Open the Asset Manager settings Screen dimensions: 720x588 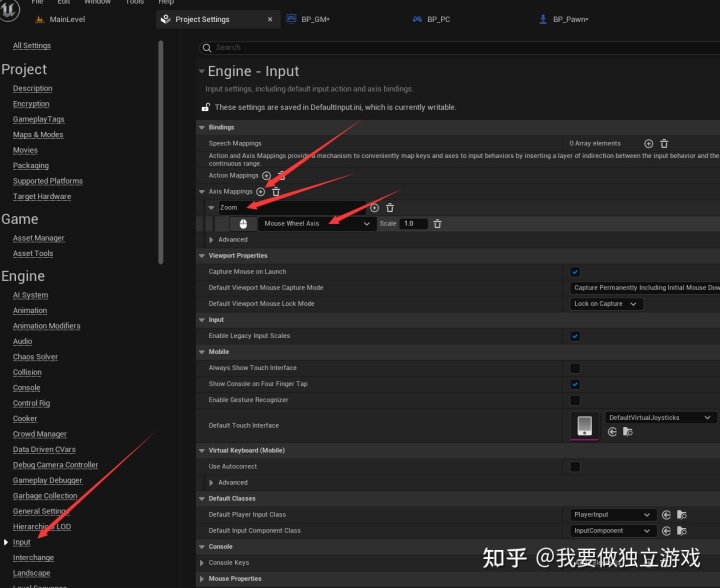point(39,238)
